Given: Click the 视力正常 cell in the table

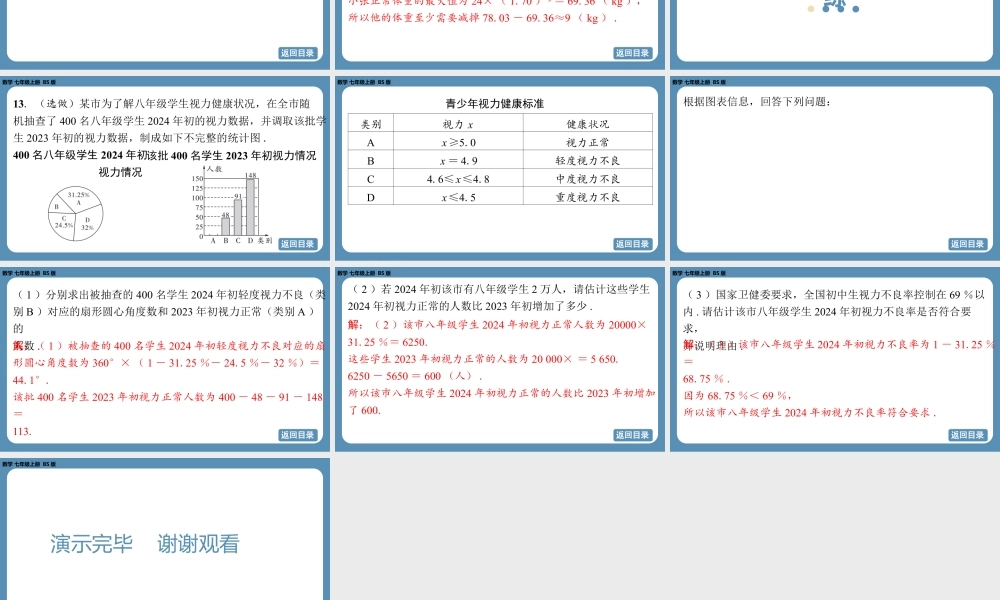Looking at the screenshot, I should click(x=588, y=141).
